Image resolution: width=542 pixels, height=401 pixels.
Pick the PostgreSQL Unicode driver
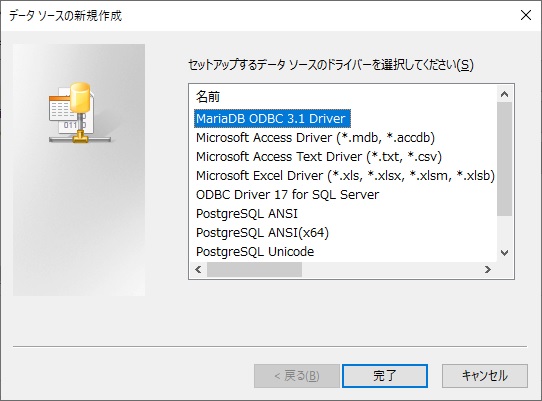pos(255,252)
